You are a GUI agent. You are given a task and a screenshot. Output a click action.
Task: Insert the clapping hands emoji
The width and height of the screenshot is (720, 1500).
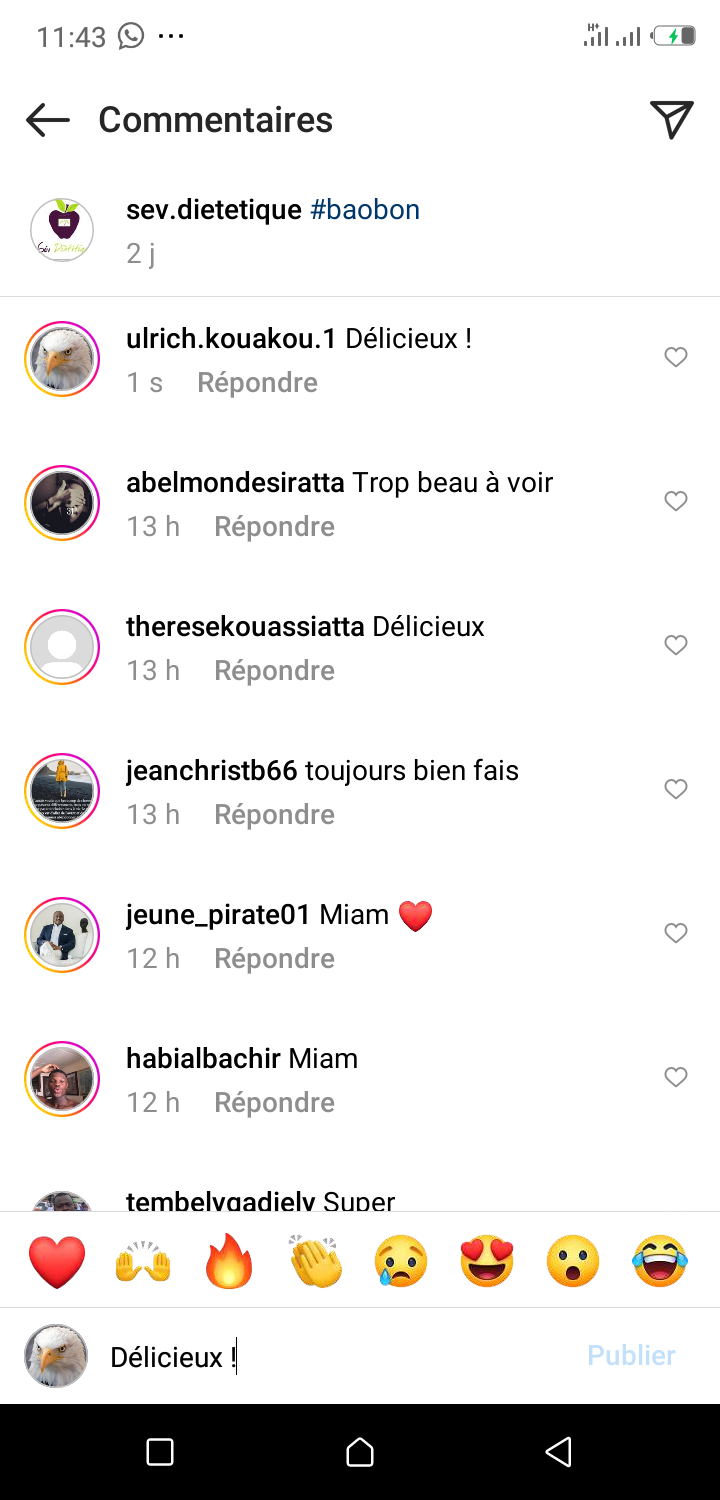click(x=315, y=1261)
